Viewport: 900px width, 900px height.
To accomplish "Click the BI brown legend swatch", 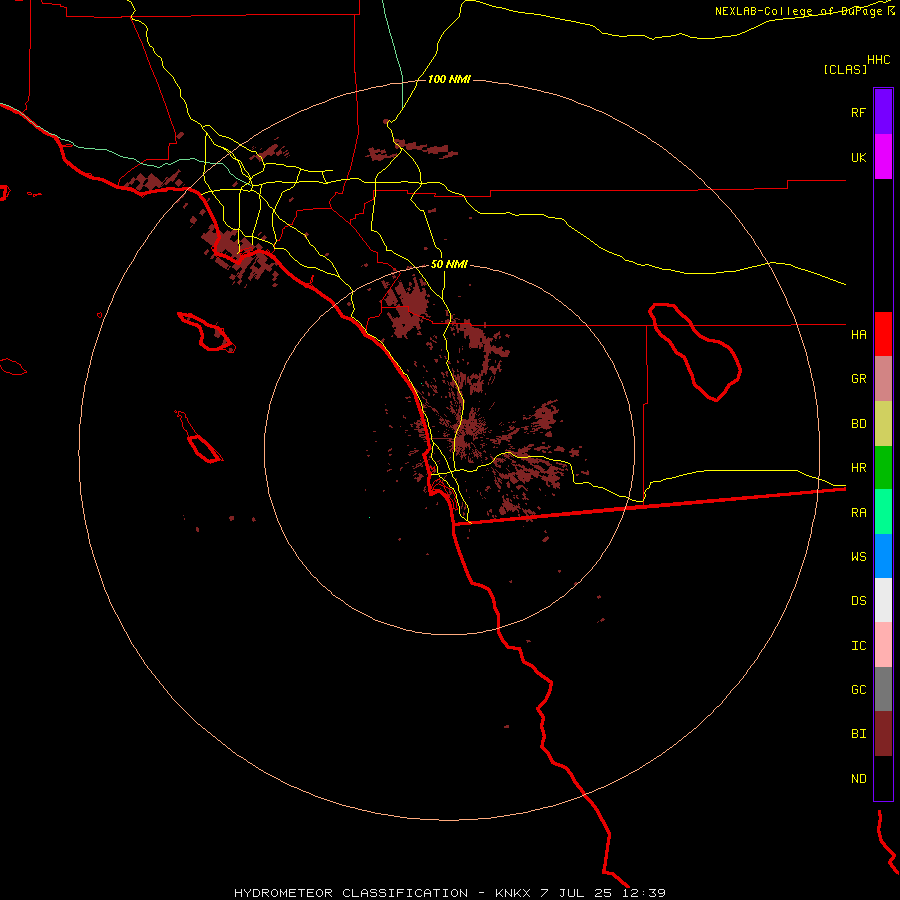I will 883,734.
